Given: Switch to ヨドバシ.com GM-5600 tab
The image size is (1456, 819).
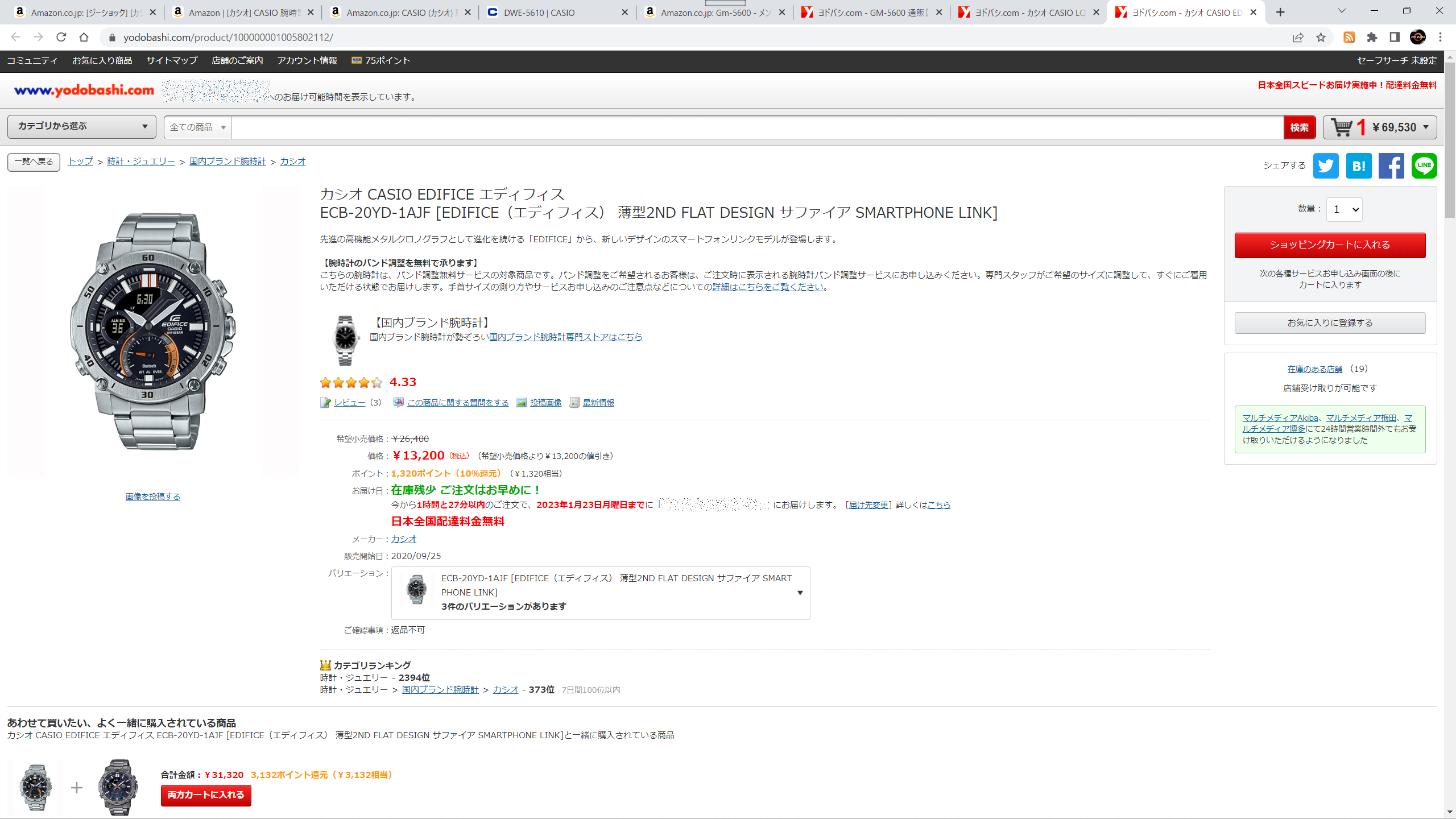Looking at the screenshot, I should coord(871,12).
